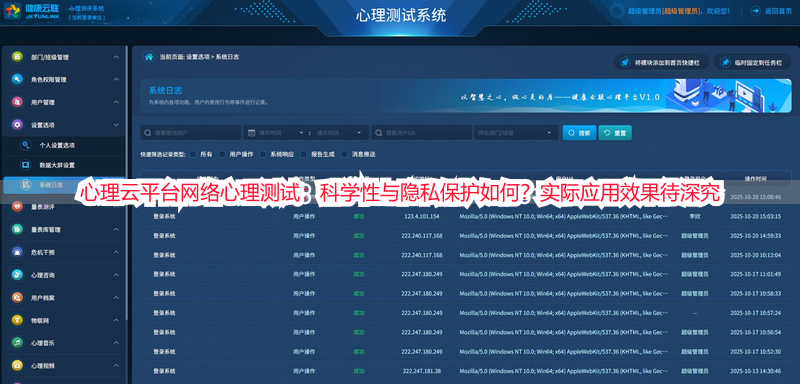This screenshot has height=384, width=800.
Task: Collapse the 设置选项 chevron
Action: coord(116,124)
